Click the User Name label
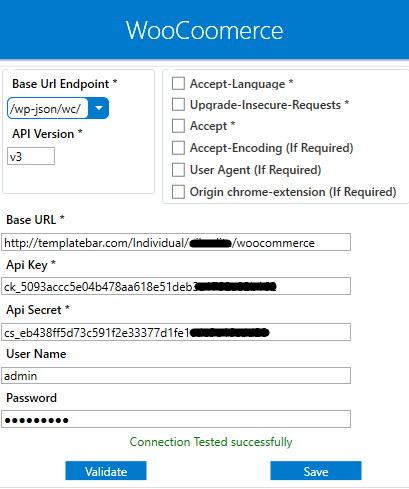This screenshot has width=409, height=489. click(x=36, y=354)
